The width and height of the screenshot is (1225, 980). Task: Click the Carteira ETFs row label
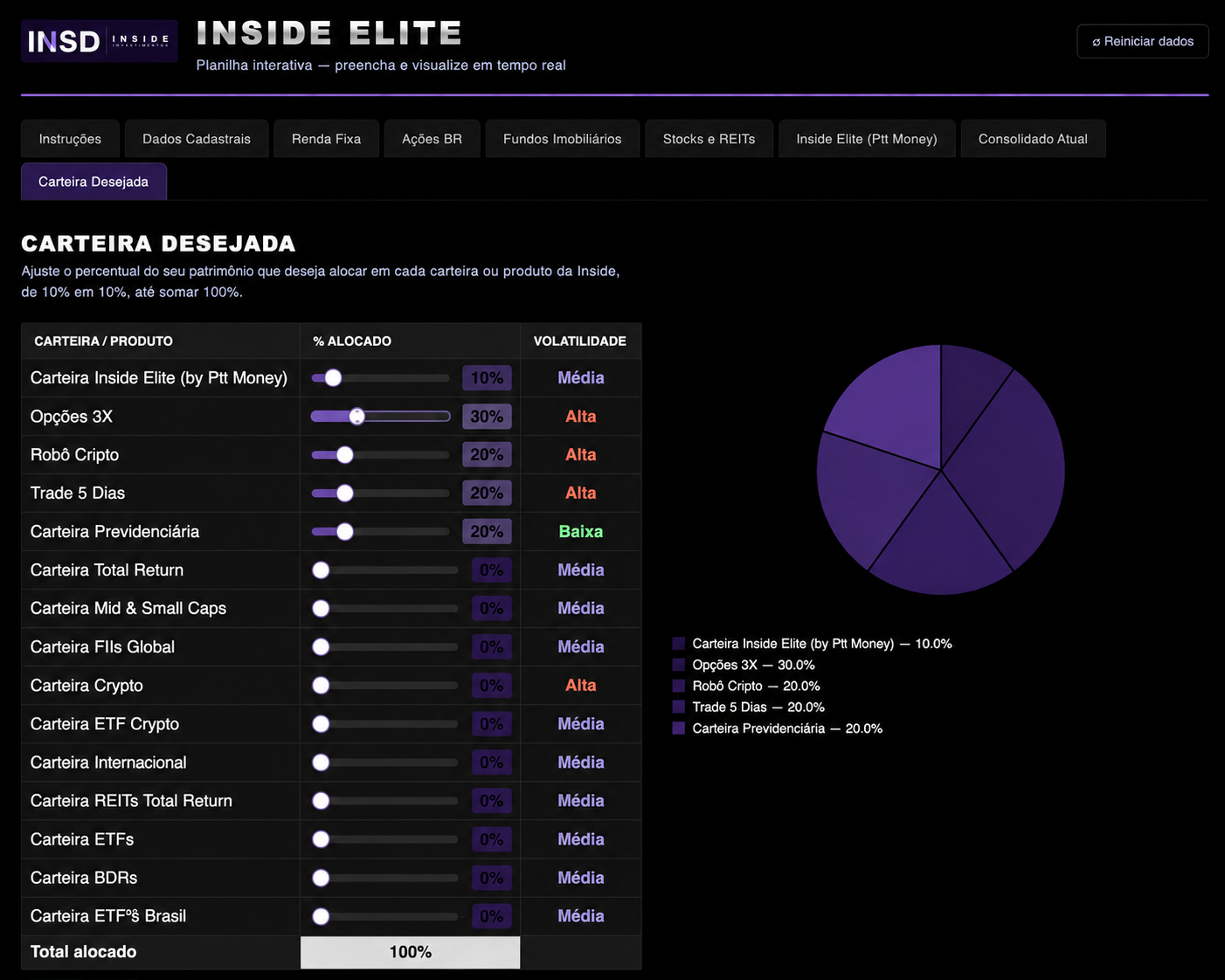coord(82,839)
